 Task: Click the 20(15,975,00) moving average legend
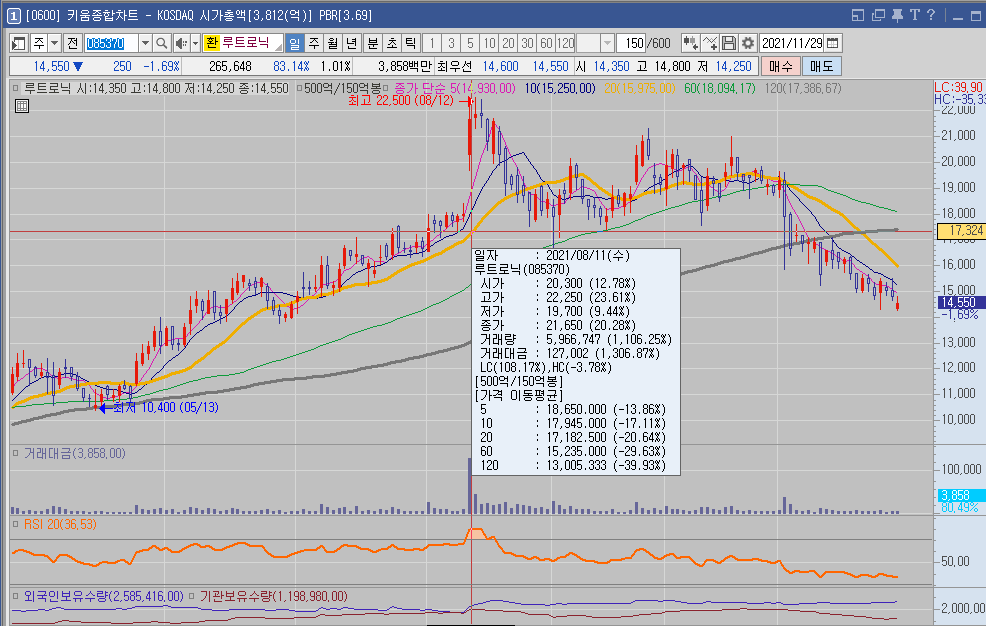[x=640, y=89]
